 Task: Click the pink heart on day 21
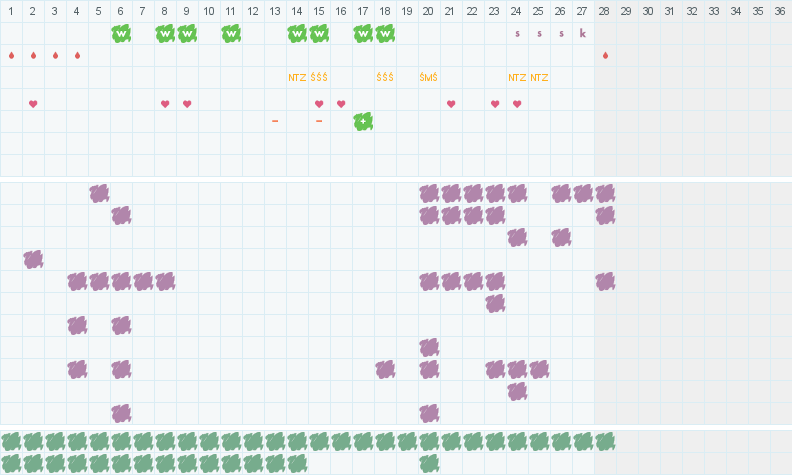[451, 103]
